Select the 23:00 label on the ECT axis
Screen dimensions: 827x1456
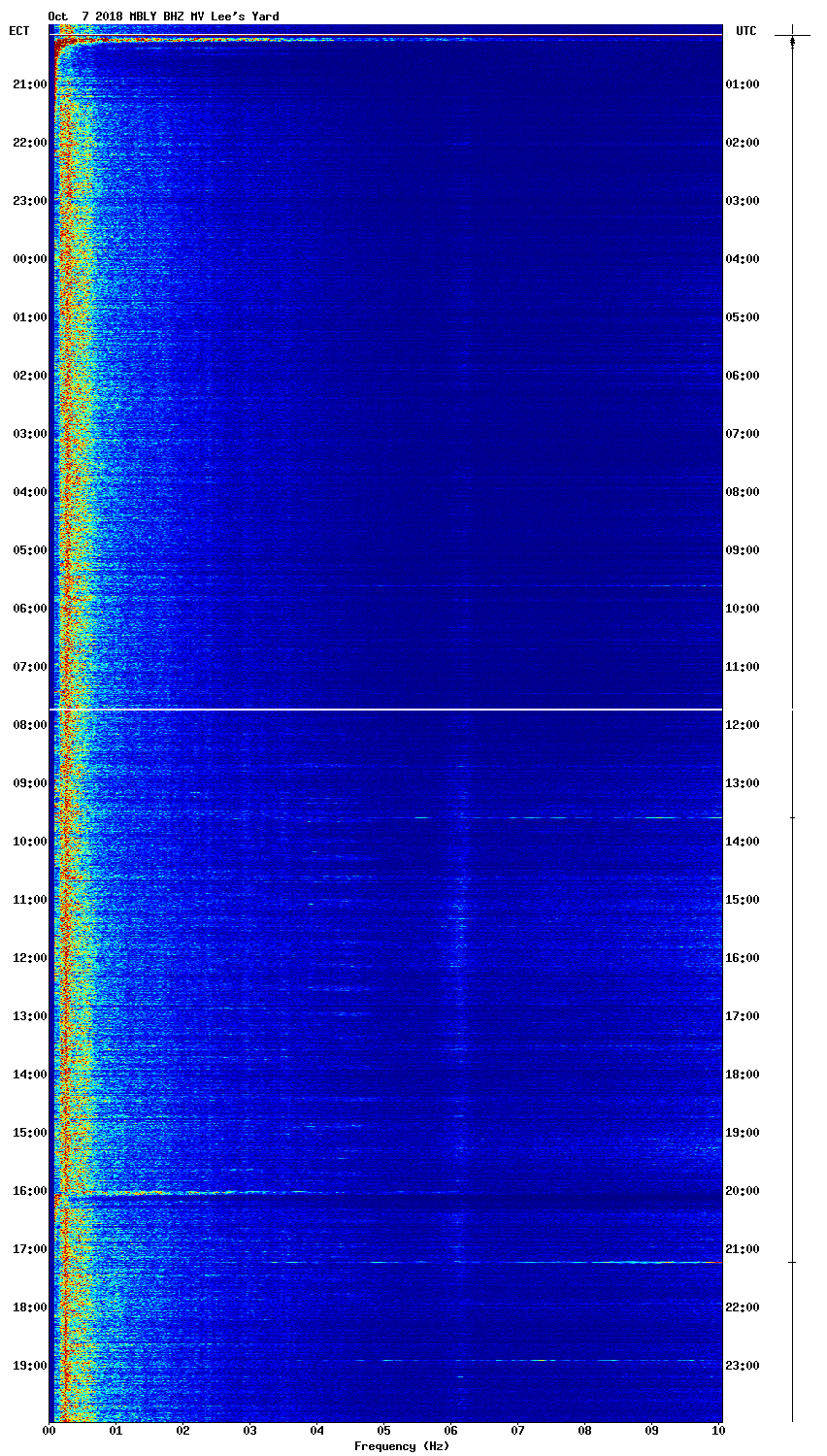(29, 201)
